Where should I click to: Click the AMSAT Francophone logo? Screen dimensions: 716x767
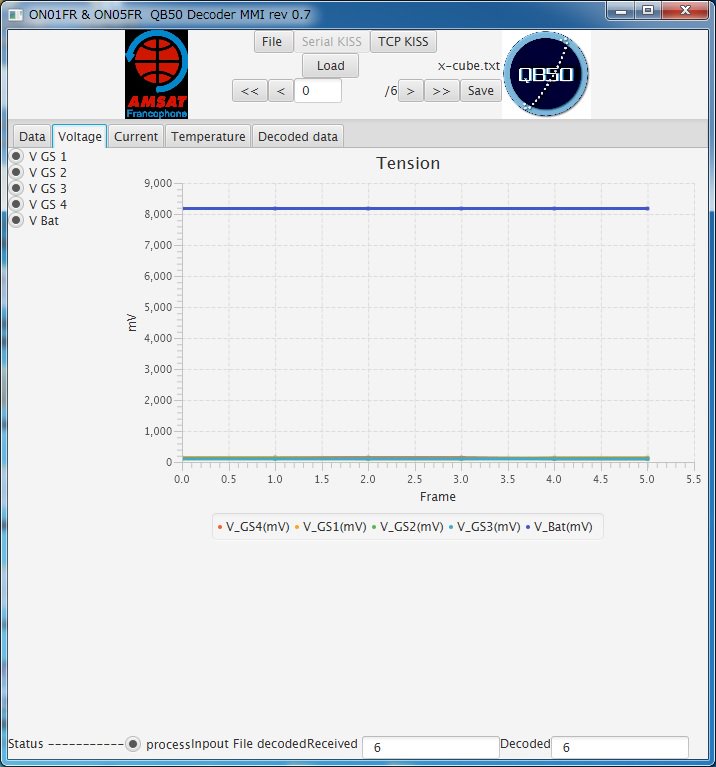click(157, 74)
